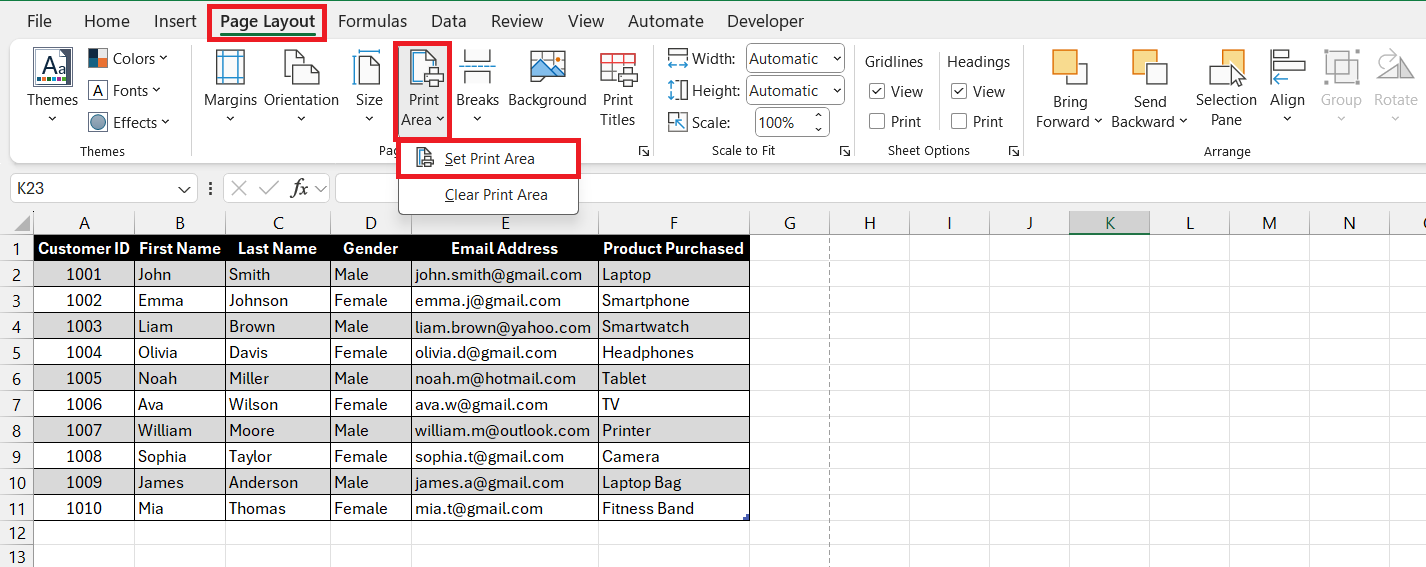Expand the Width dropdown
The image size is (1426, 567).
click(x=836, y=59)
